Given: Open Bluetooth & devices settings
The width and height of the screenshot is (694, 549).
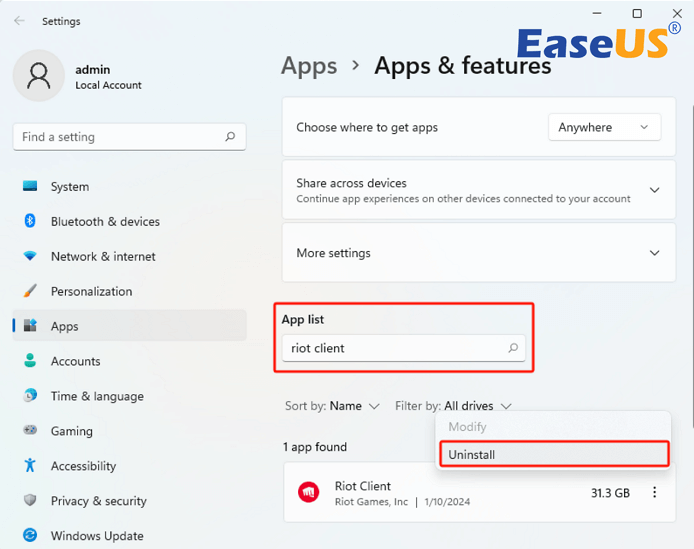Looking at the screenshot, I should (105, 222).
